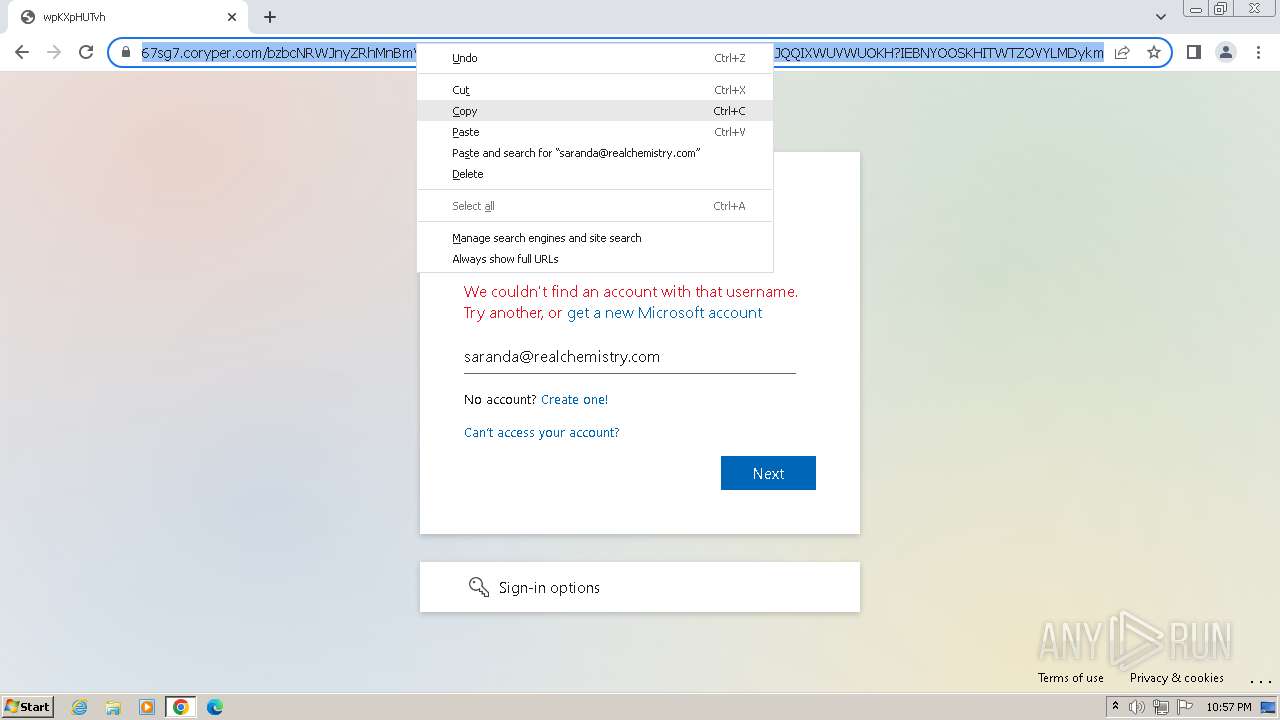Click the highlighted URL in the address bar
Image resolution: width=1280 pixels, height=720 pixels.
(622, 52)
